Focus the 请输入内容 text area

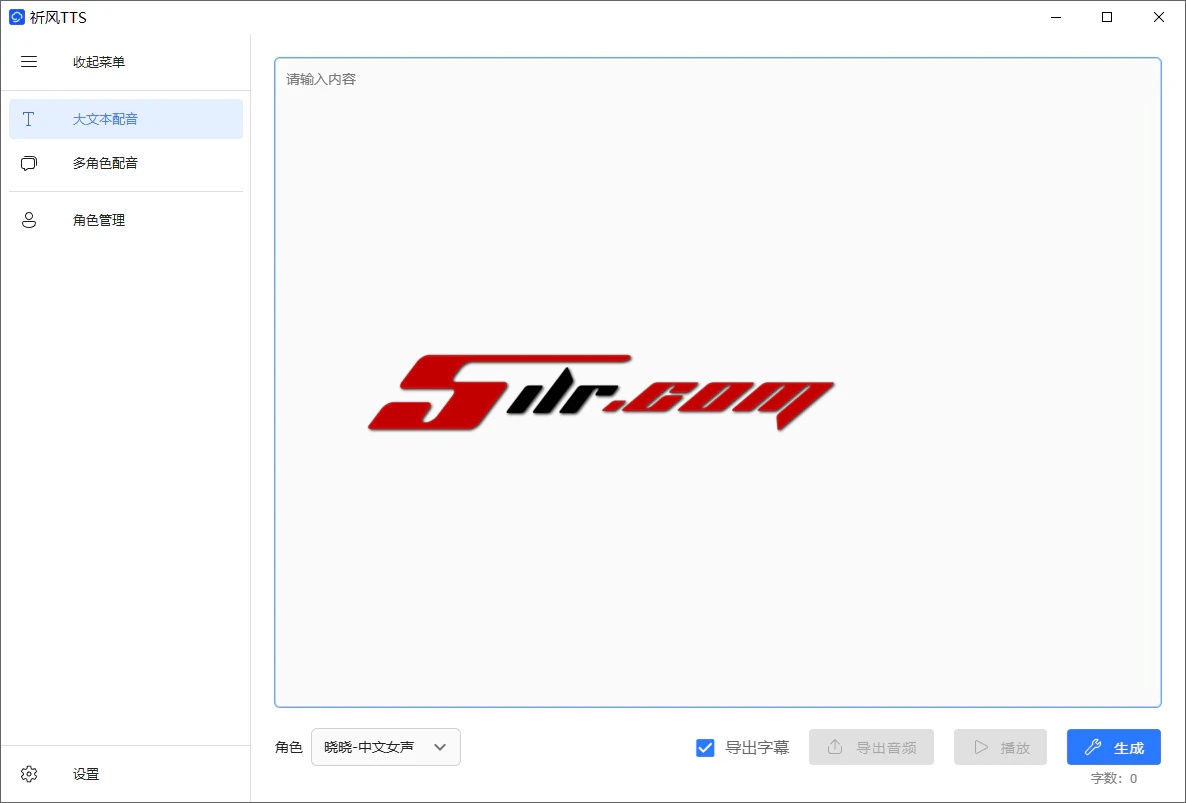tap(718, 383)
